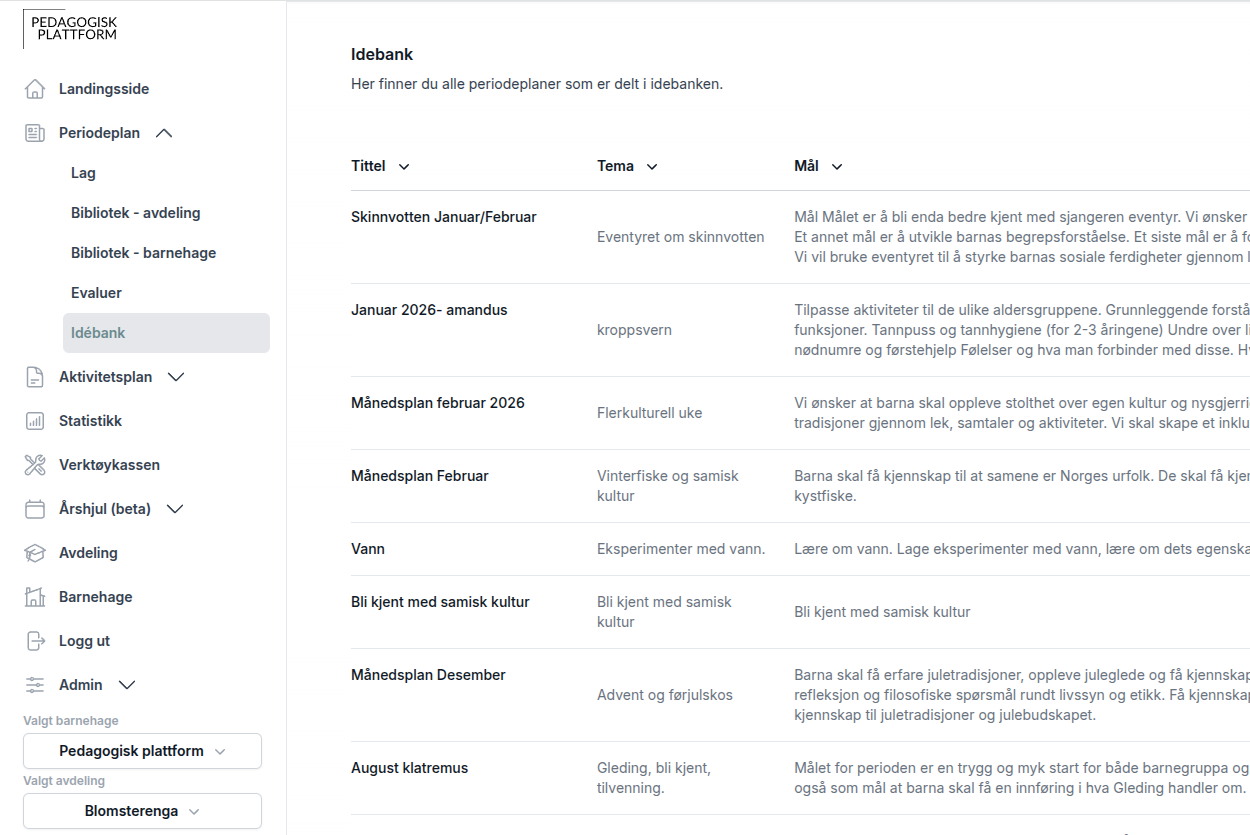The image size is (1250, 835).
Task: Click the Landingsside home icon
Action: [x=35, y=89]
